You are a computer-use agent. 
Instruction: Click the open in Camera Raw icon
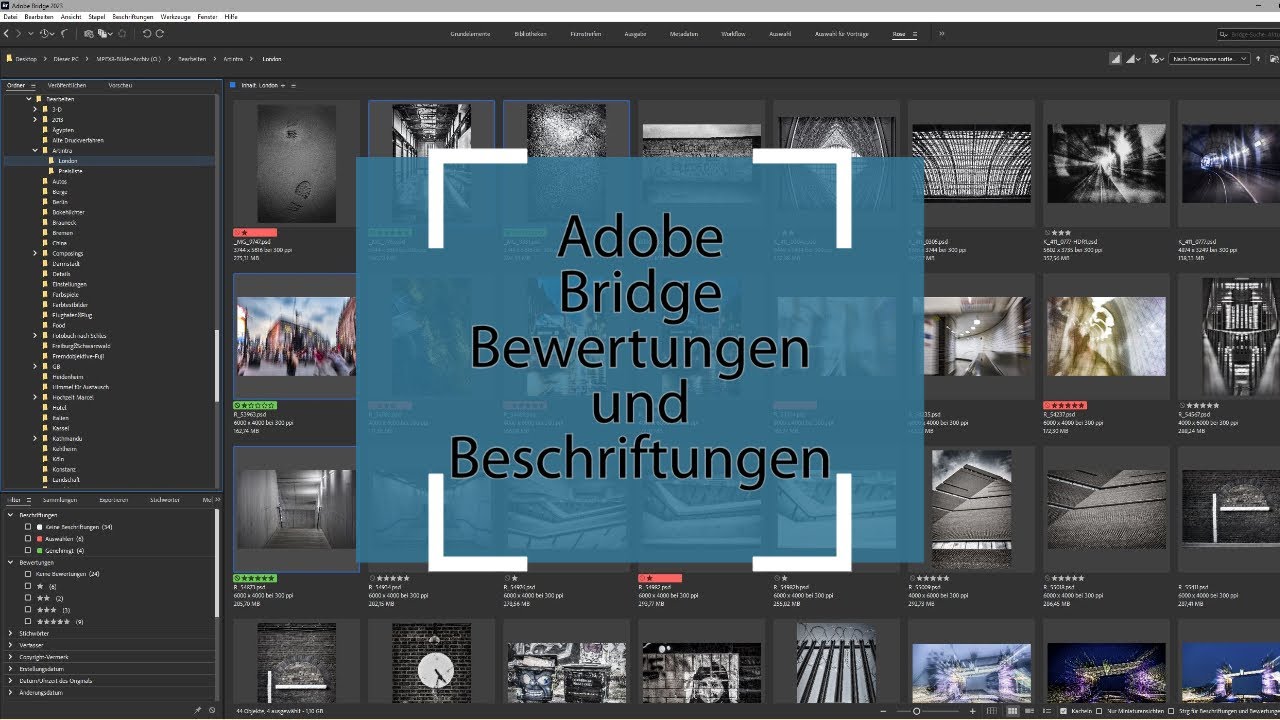point(123,33)
